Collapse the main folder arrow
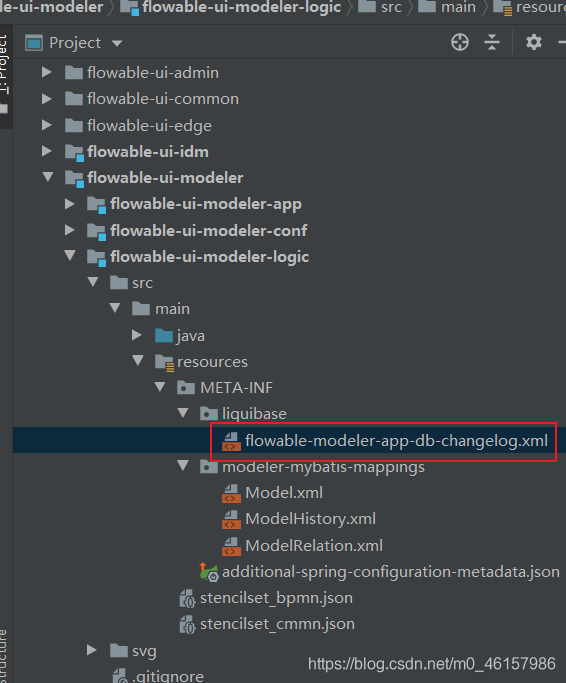Viewport: 566px width, 683px height. click(115, 308)
